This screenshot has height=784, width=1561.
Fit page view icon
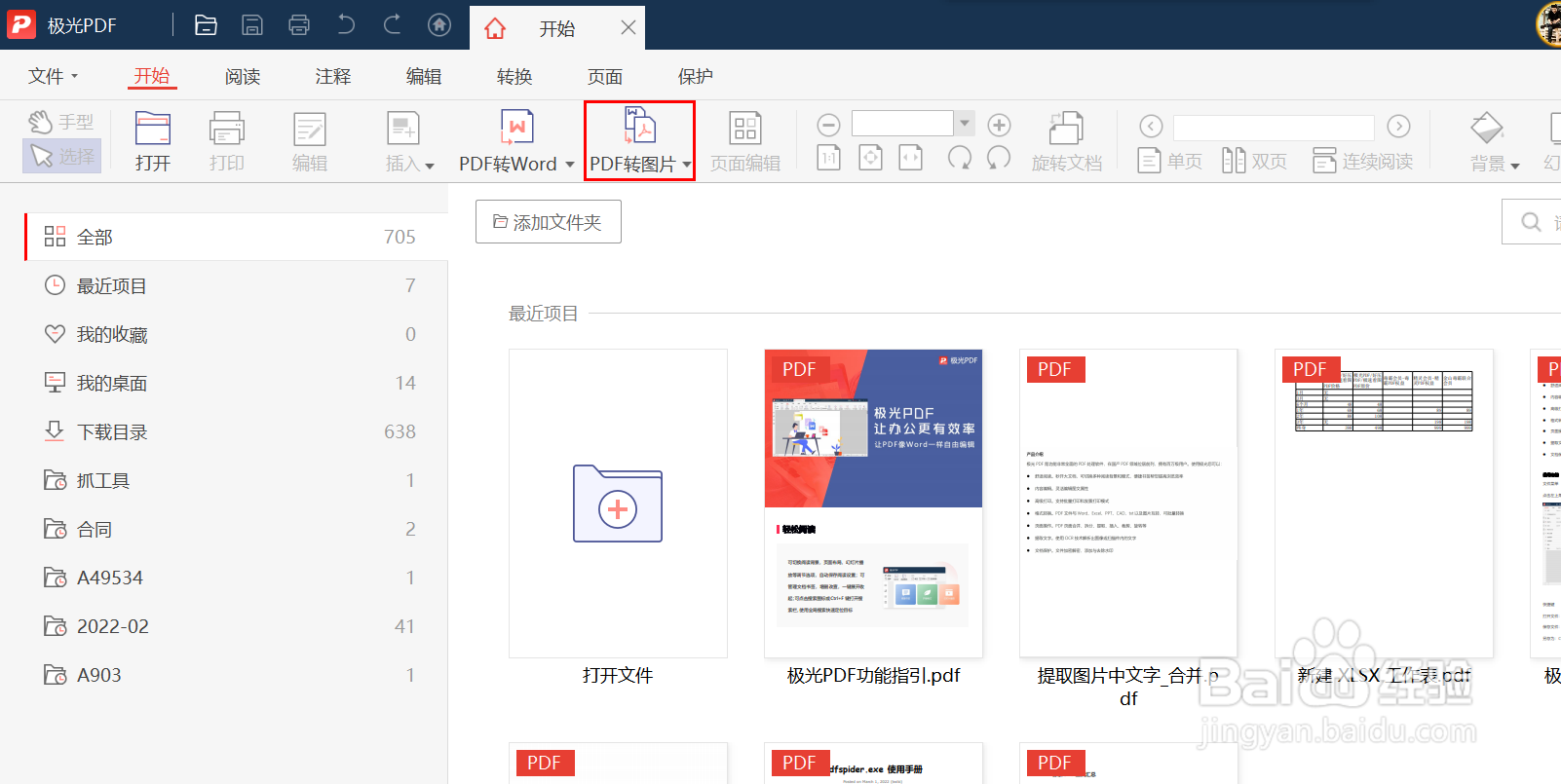point(870,158)
